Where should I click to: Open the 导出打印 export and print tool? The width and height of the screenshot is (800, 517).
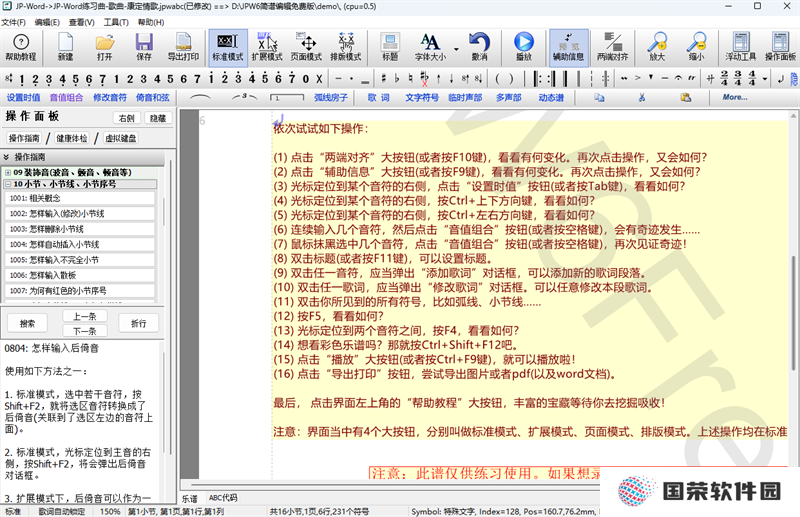183,47
